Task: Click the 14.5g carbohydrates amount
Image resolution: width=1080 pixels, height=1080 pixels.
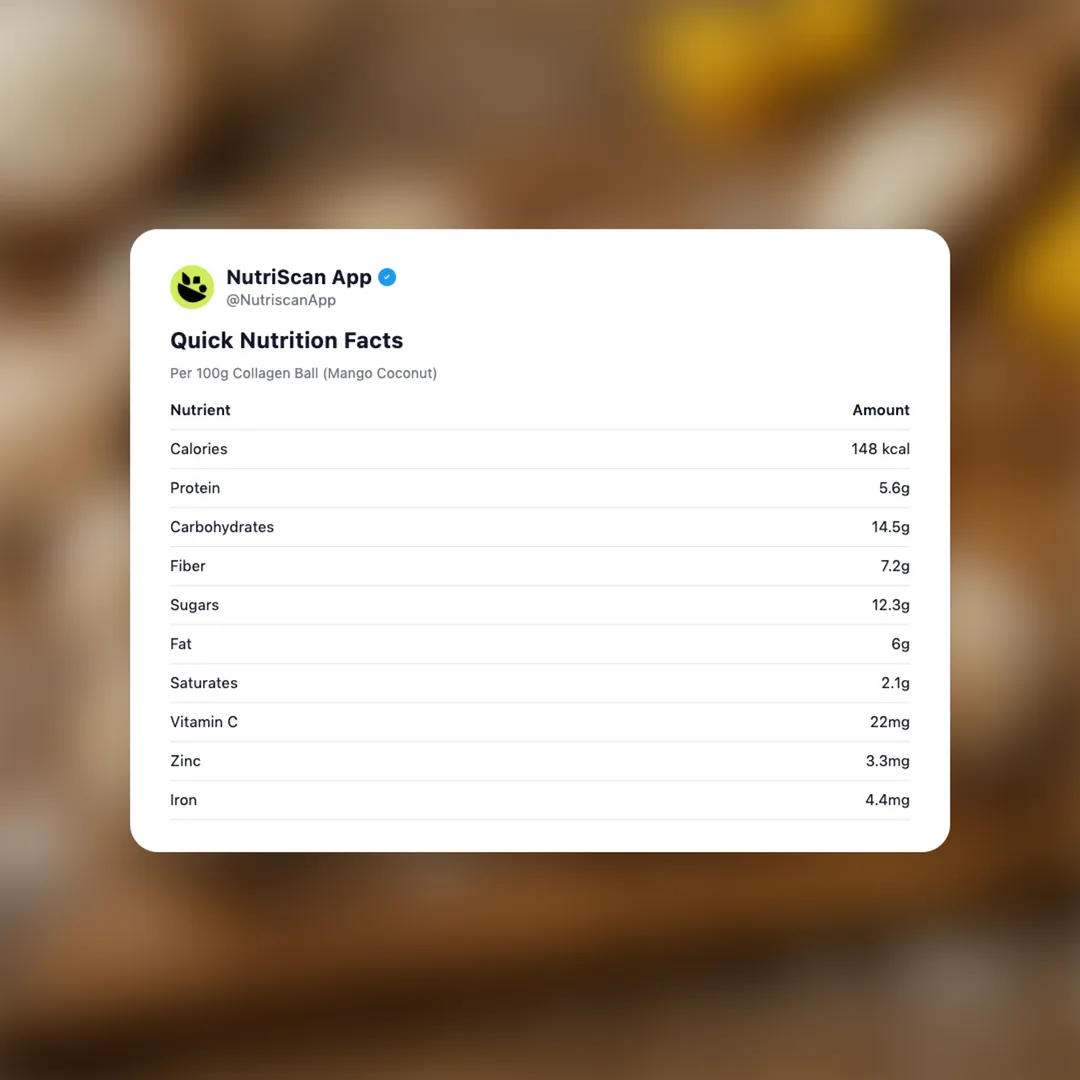Action: (890, 527)
